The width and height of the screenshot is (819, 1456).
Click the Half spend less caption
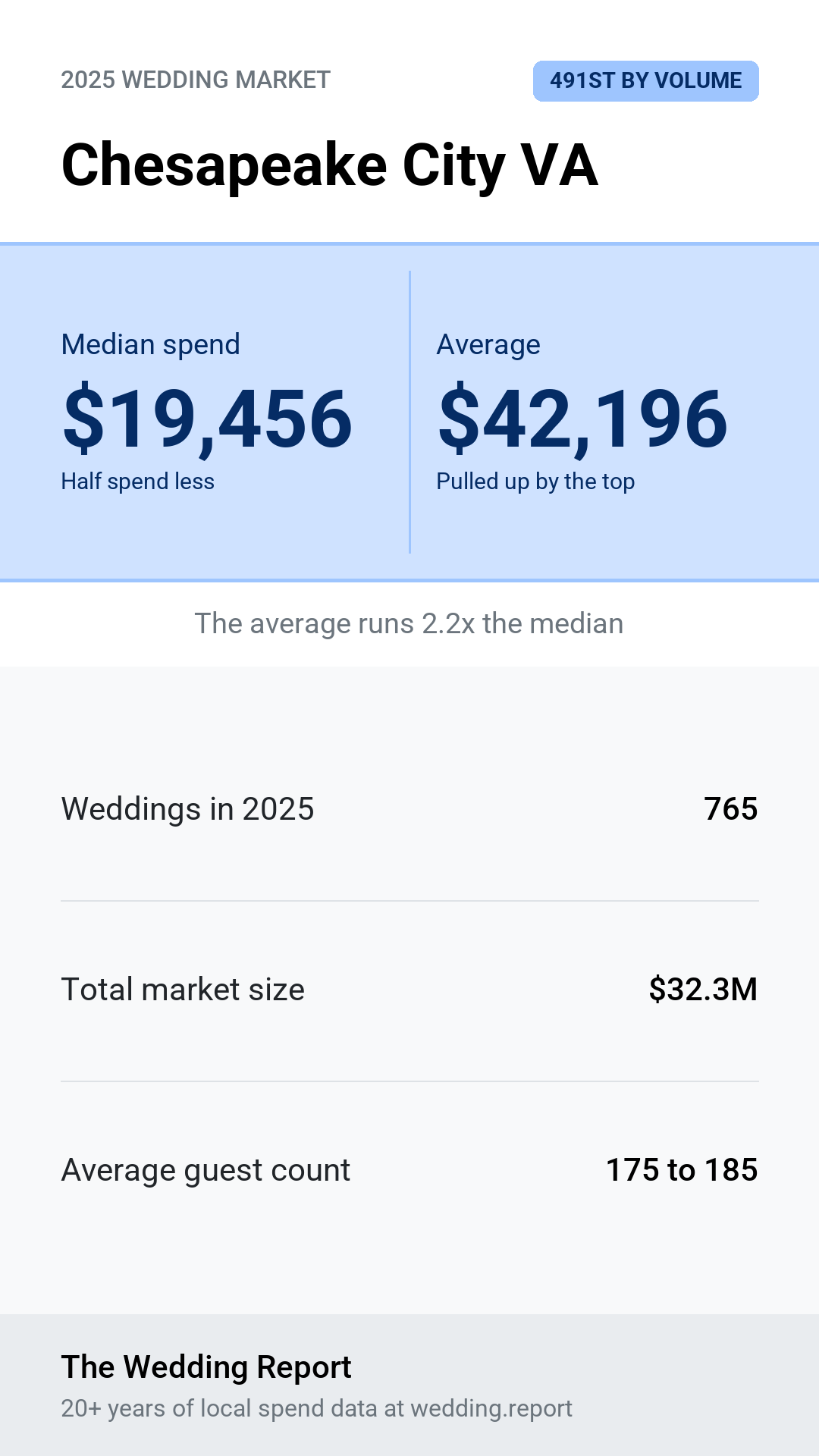pyautogui.click(x=138, y=482)
